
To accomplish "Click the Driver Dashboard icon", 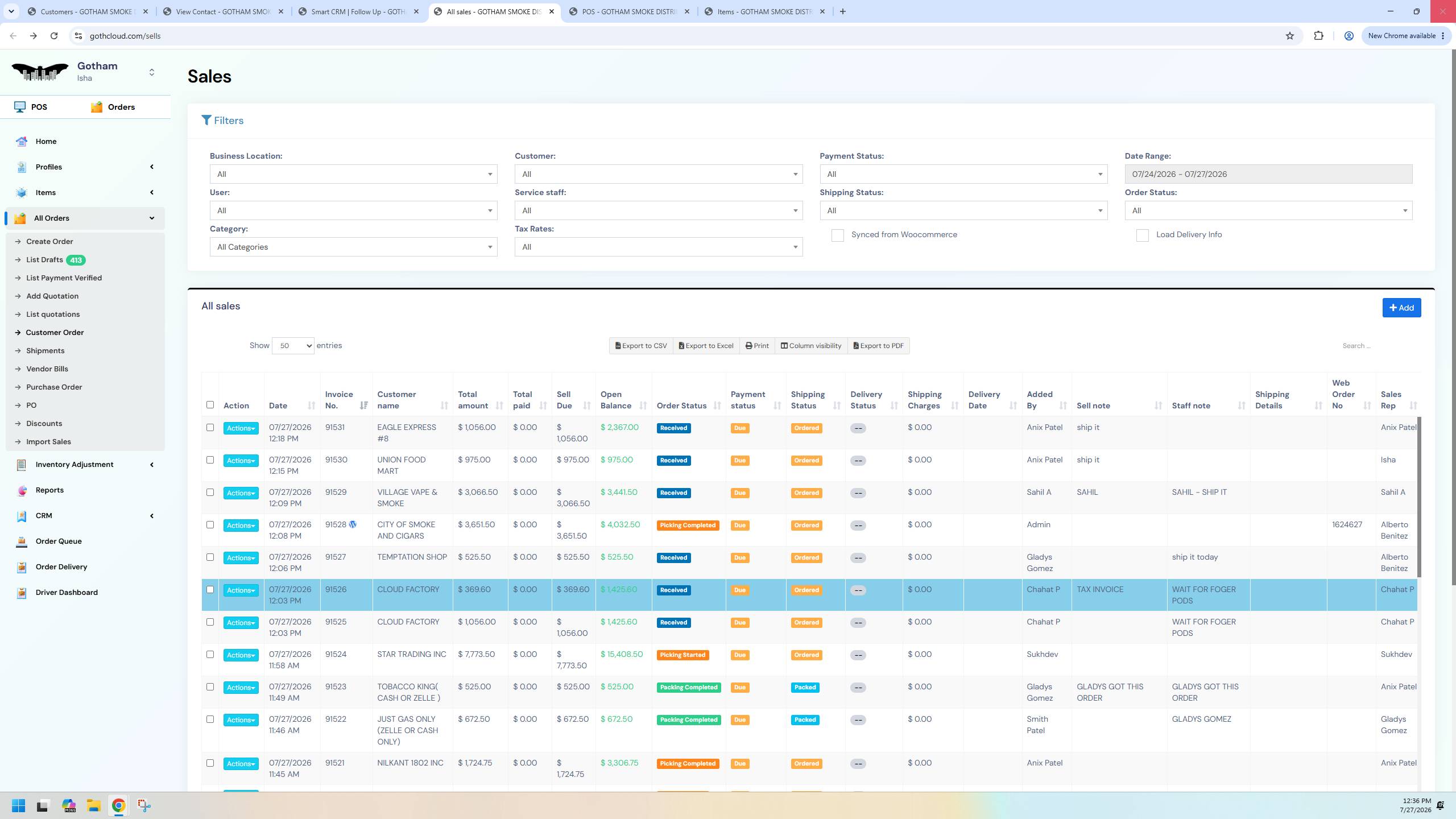I will tap(22, 593).
